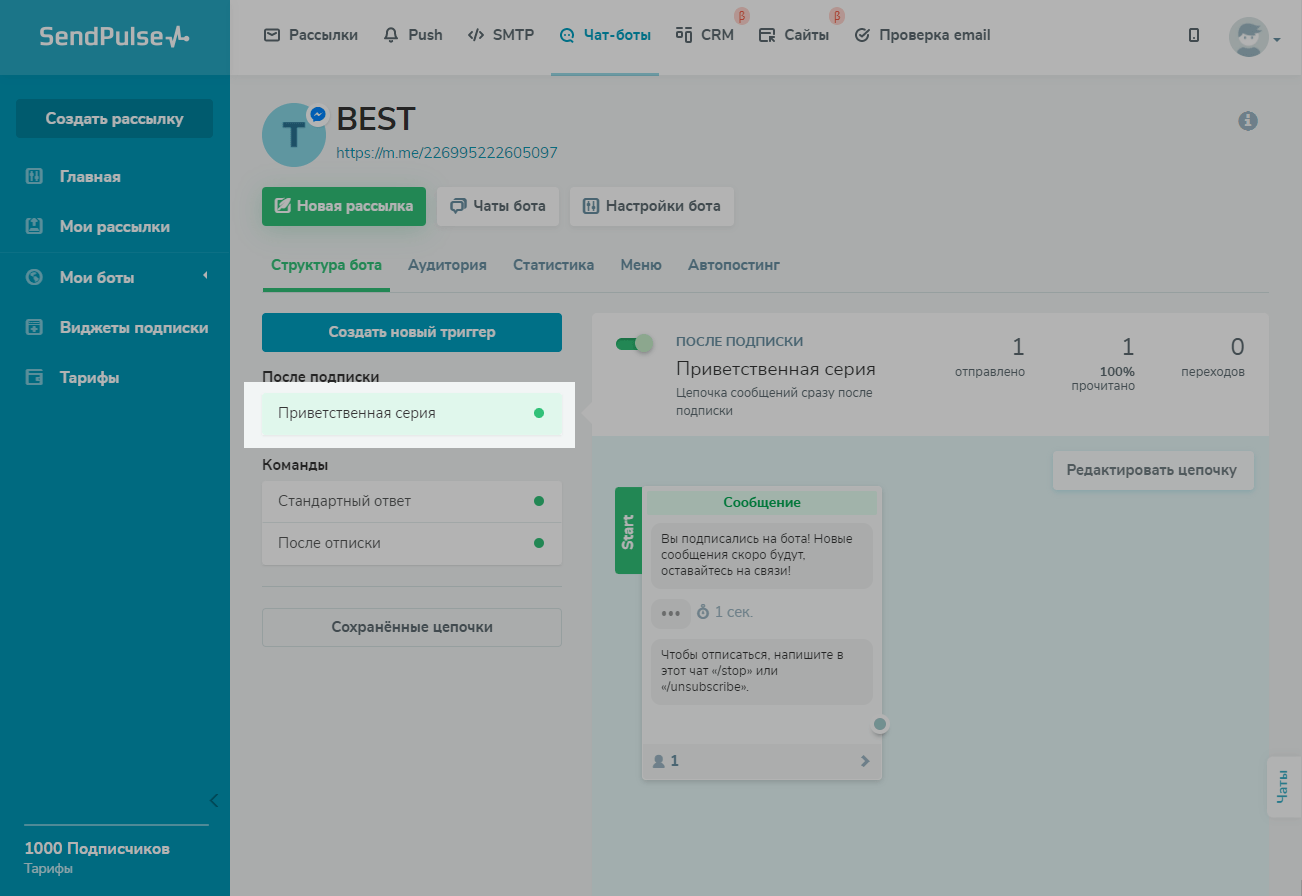Click the Новая рассылка button
The width and height of the screenshot is (1302, 896).
344,206
